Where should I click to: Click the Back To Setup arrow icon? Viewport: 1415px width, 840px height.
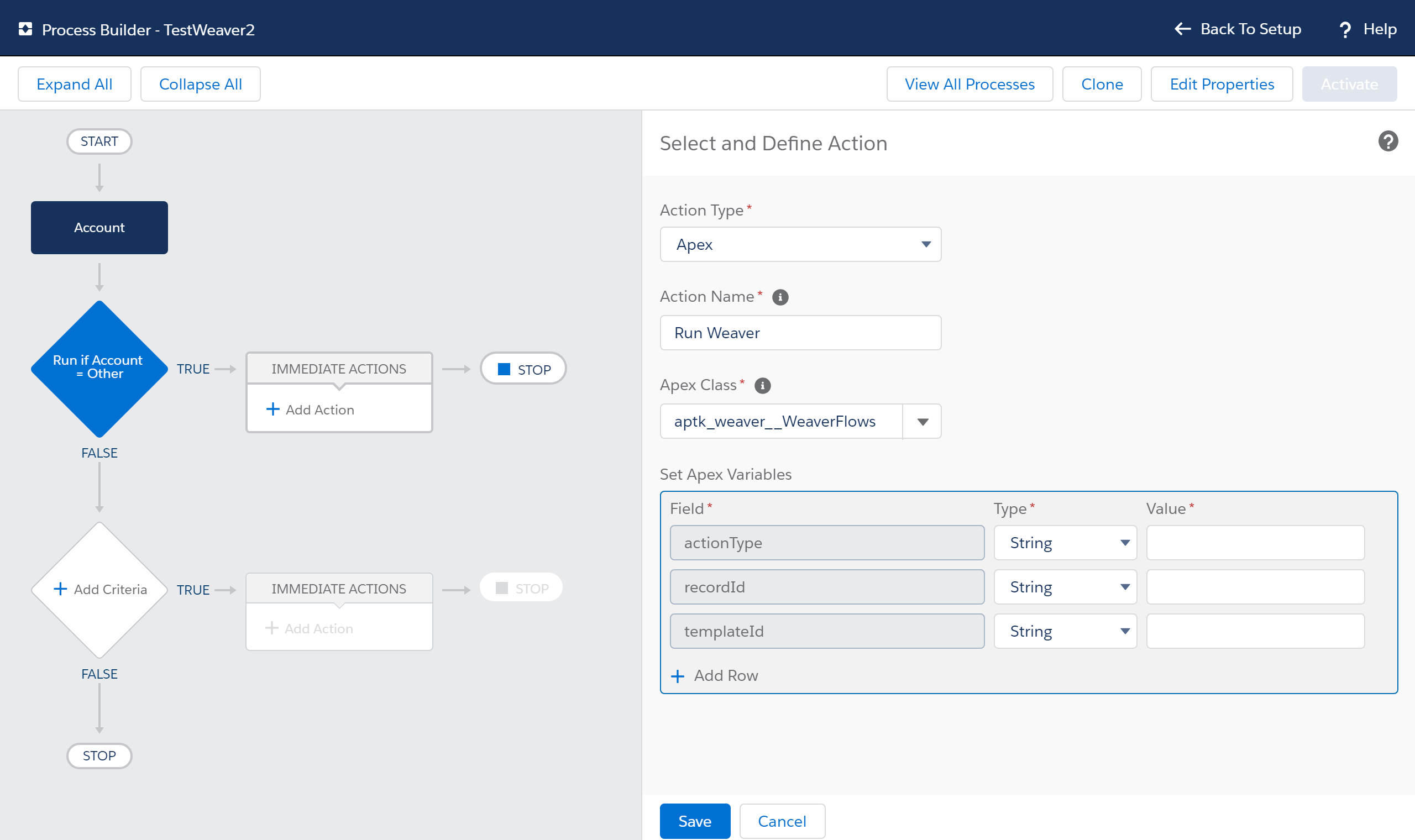point(1182,29)
